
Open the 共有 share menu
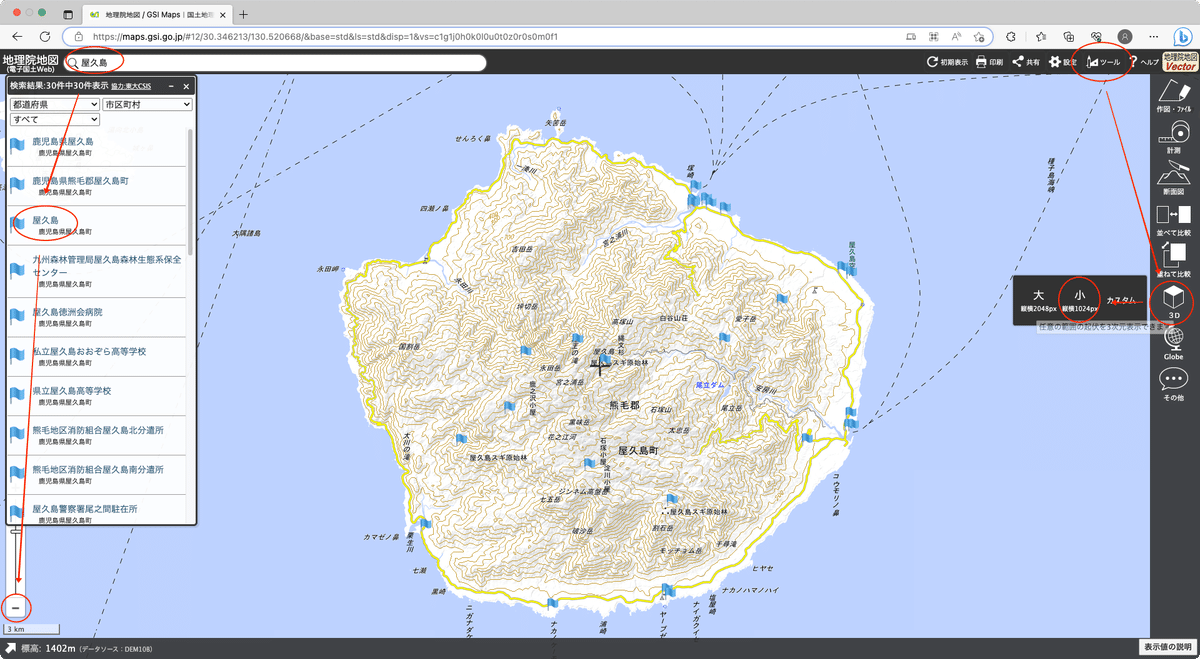click(x=1025, y=62)
